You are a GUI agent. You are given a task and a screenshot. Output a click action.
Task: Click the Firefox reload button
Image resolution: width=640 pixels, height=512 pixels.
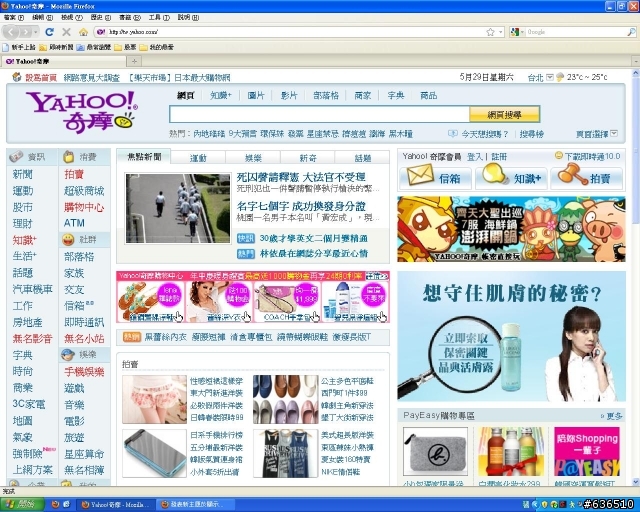[x=50, y=32]
